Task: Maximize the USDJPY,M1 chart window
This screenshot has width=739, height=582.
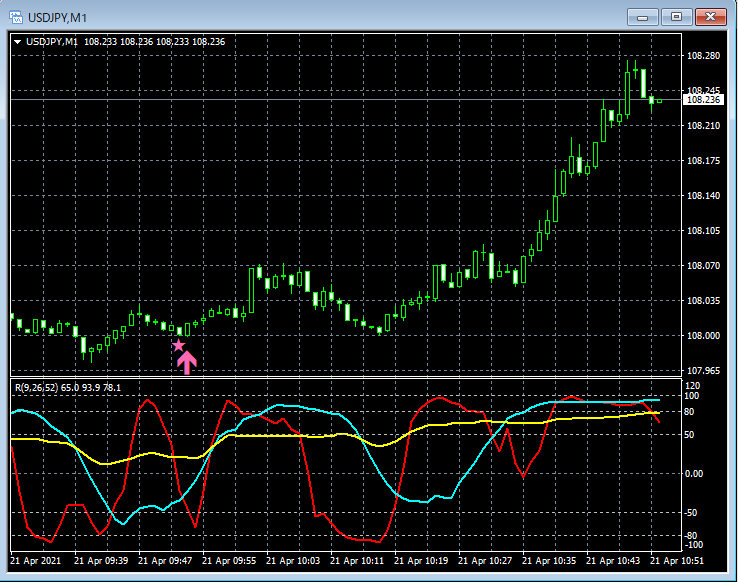Action: (x=676, y=17)
